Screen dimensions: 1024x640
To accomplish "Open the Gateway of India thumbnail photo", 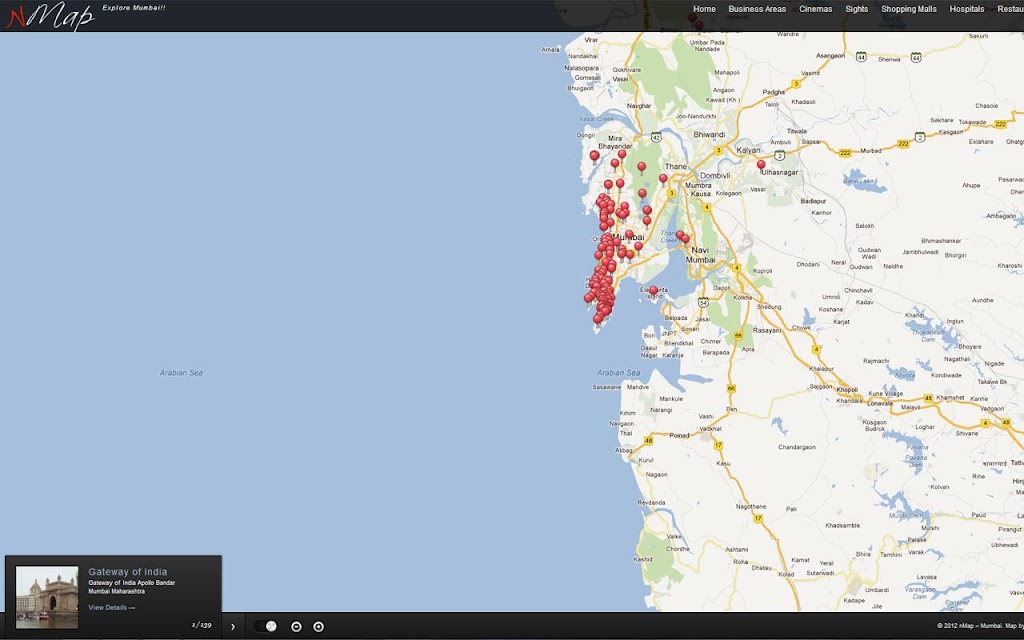I will [47, 597].
